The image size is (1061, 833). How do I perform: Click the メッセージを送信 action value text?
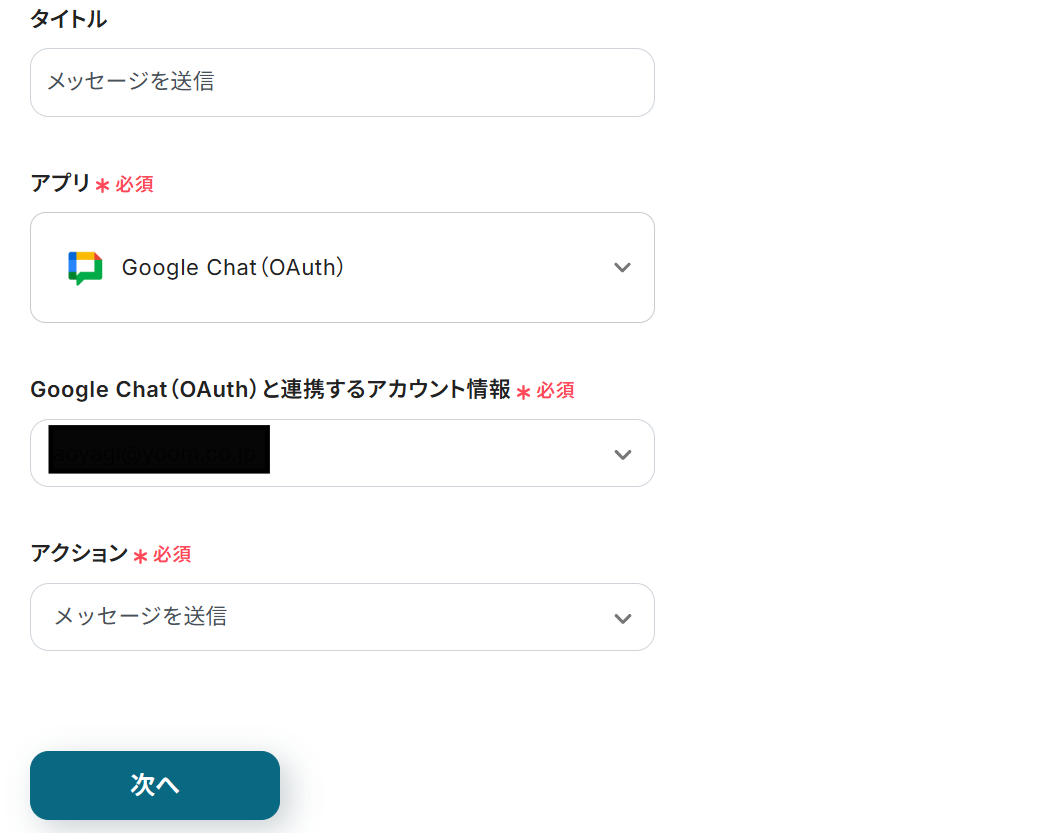coord(140,617)
